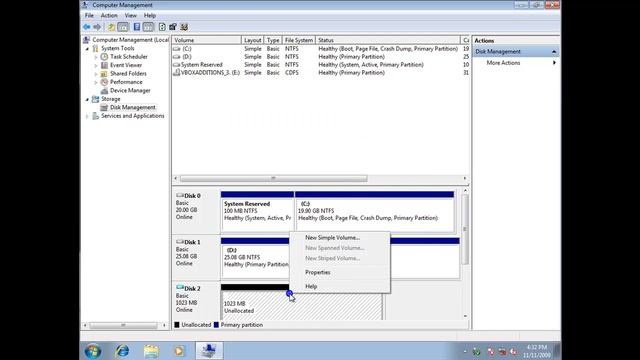The image size is (640, 360).
Task: Sort by the Layout column header
Action: pyautogui.click(x=253, y=40)
